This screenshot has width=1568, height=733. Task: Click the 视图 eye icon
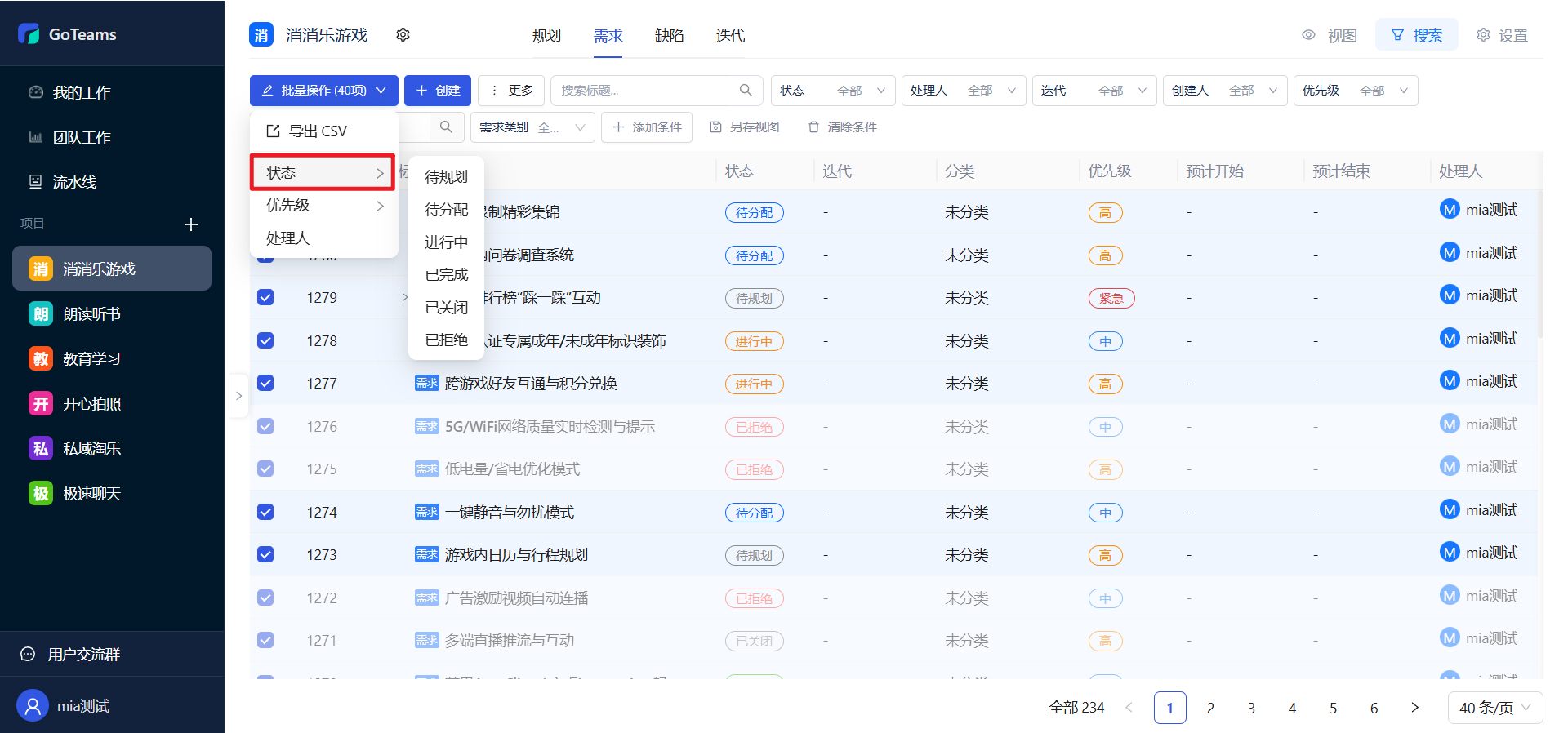tap(1308, 35)
